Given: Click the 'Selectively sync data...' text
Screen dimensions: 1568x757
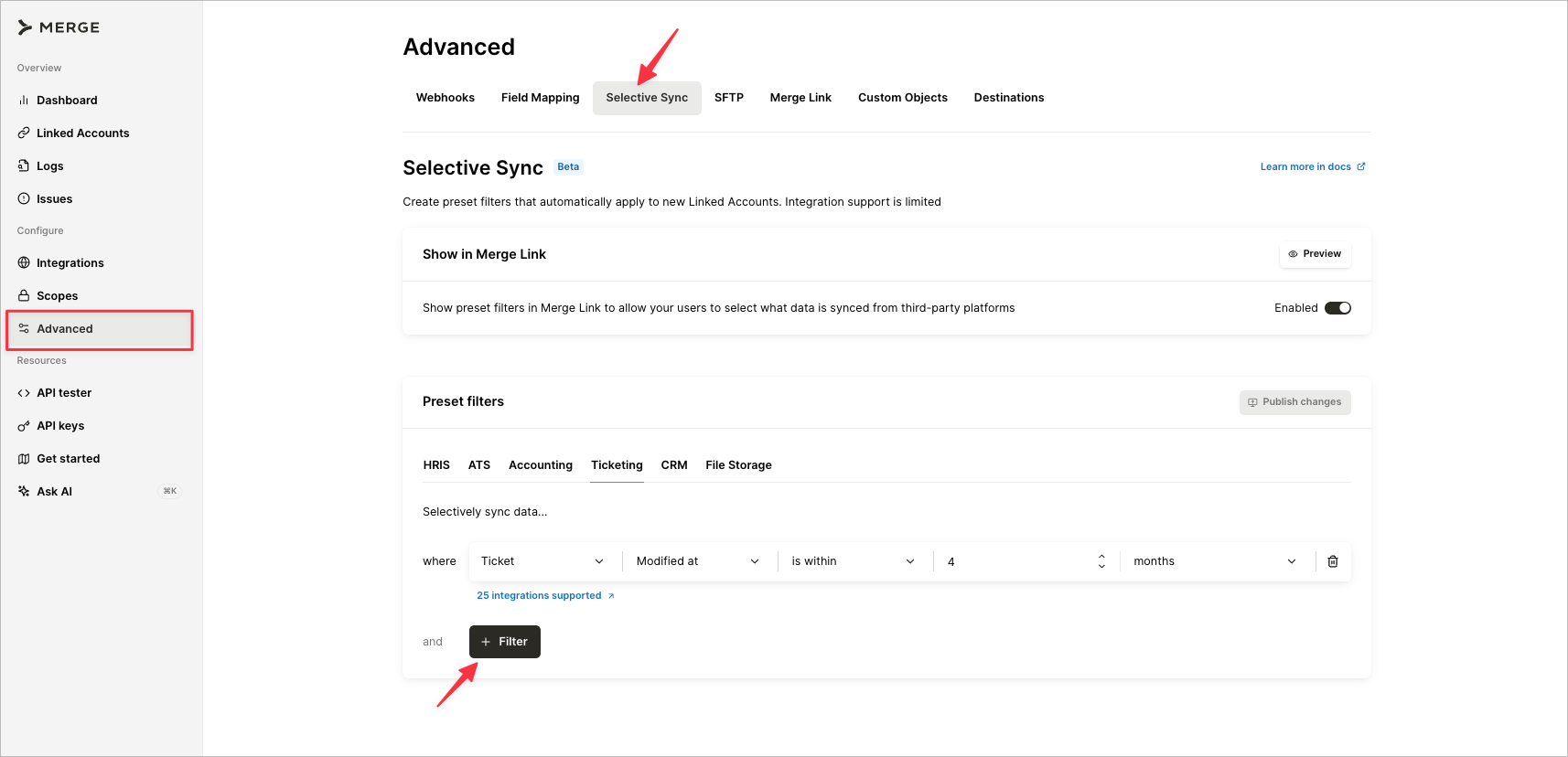Looking at the screenshot, I should (x=485, y=512).
